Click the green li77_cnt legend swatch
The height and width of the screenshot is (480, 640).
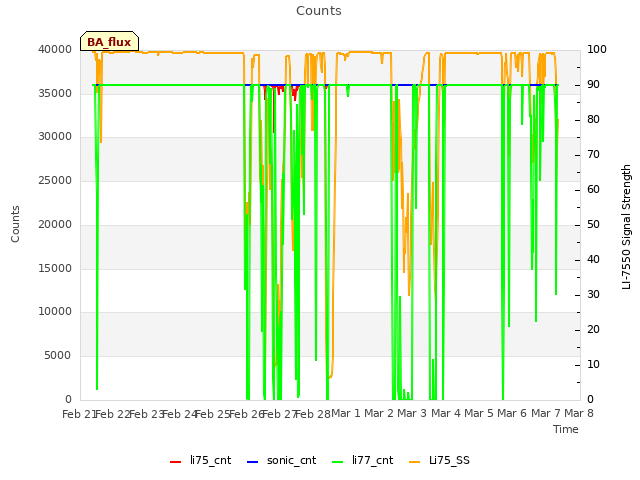338,462
